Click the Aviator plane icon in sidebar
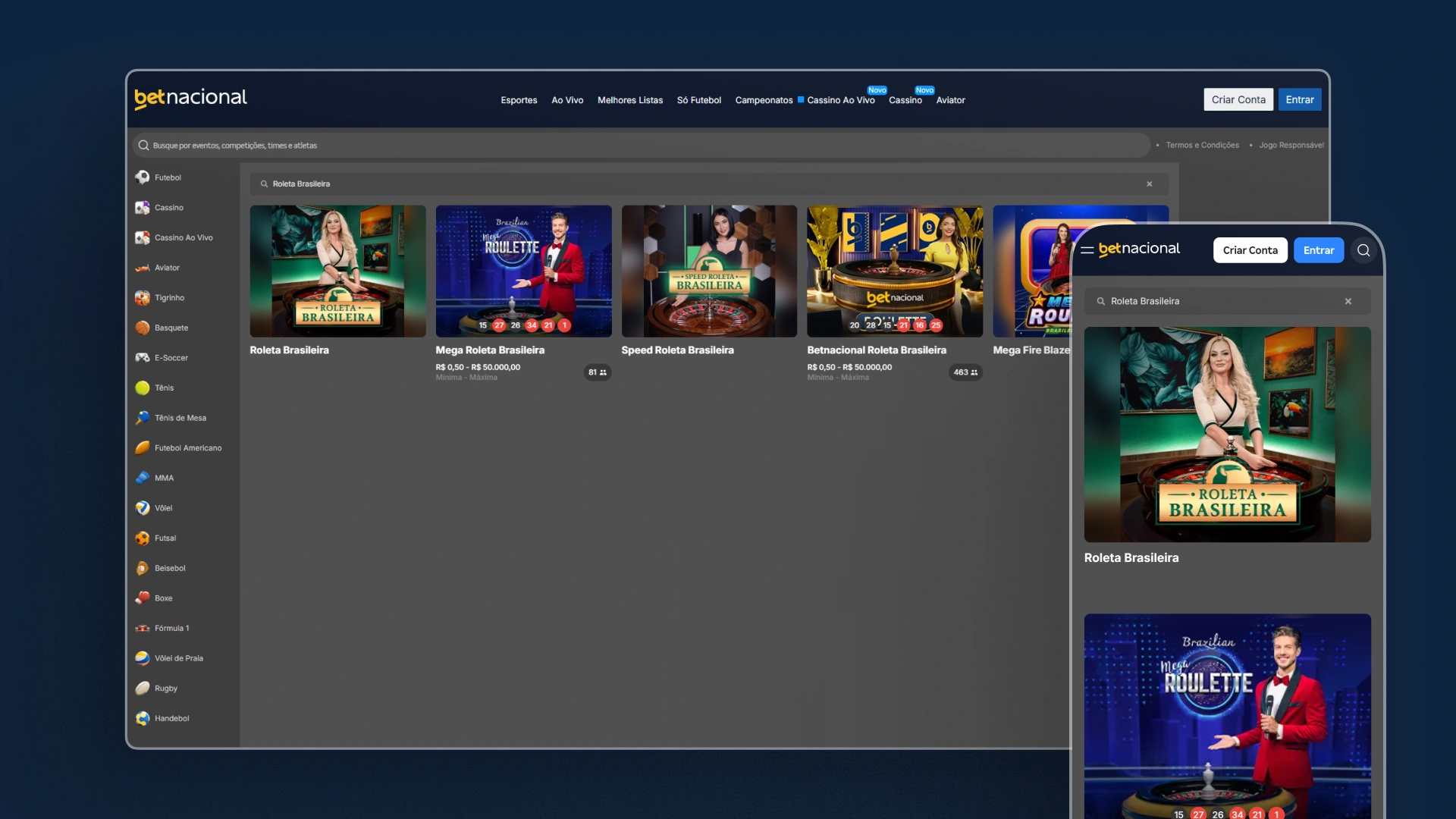 click(x=143, y=268)
